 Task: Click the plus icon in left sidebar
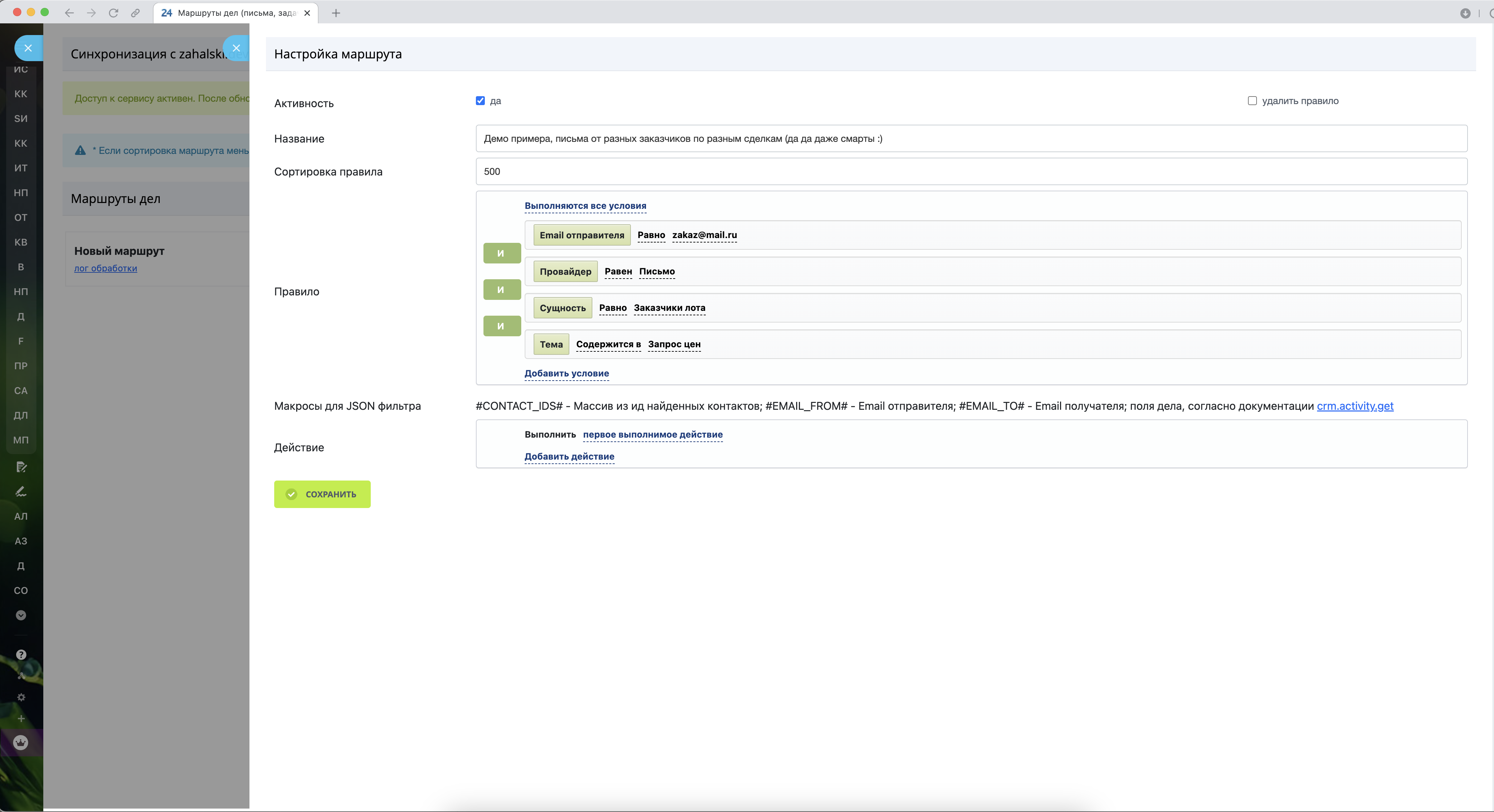[x=21, y=719]
